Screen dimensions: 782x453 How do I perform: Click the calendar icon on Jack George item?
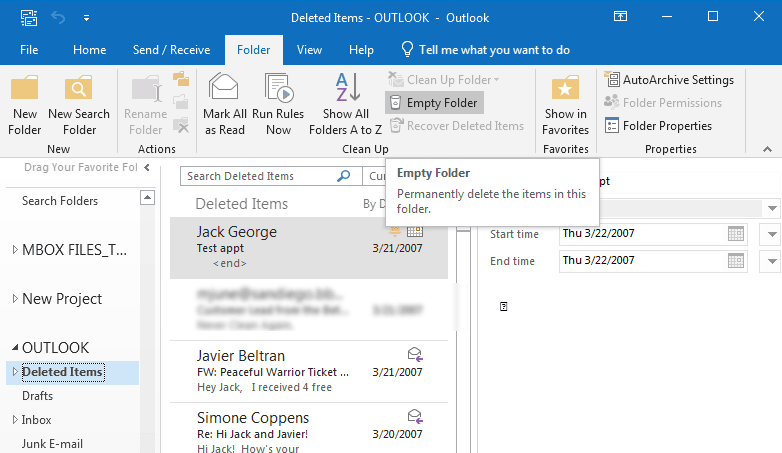415,231
